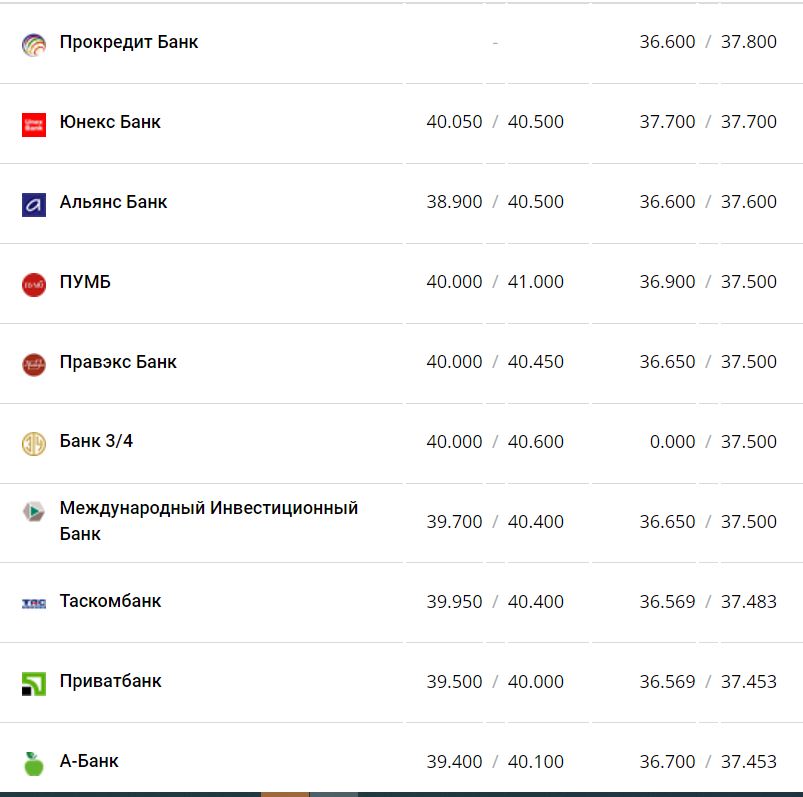Click the Правэкс Банк logo icon

click(34, 364)
